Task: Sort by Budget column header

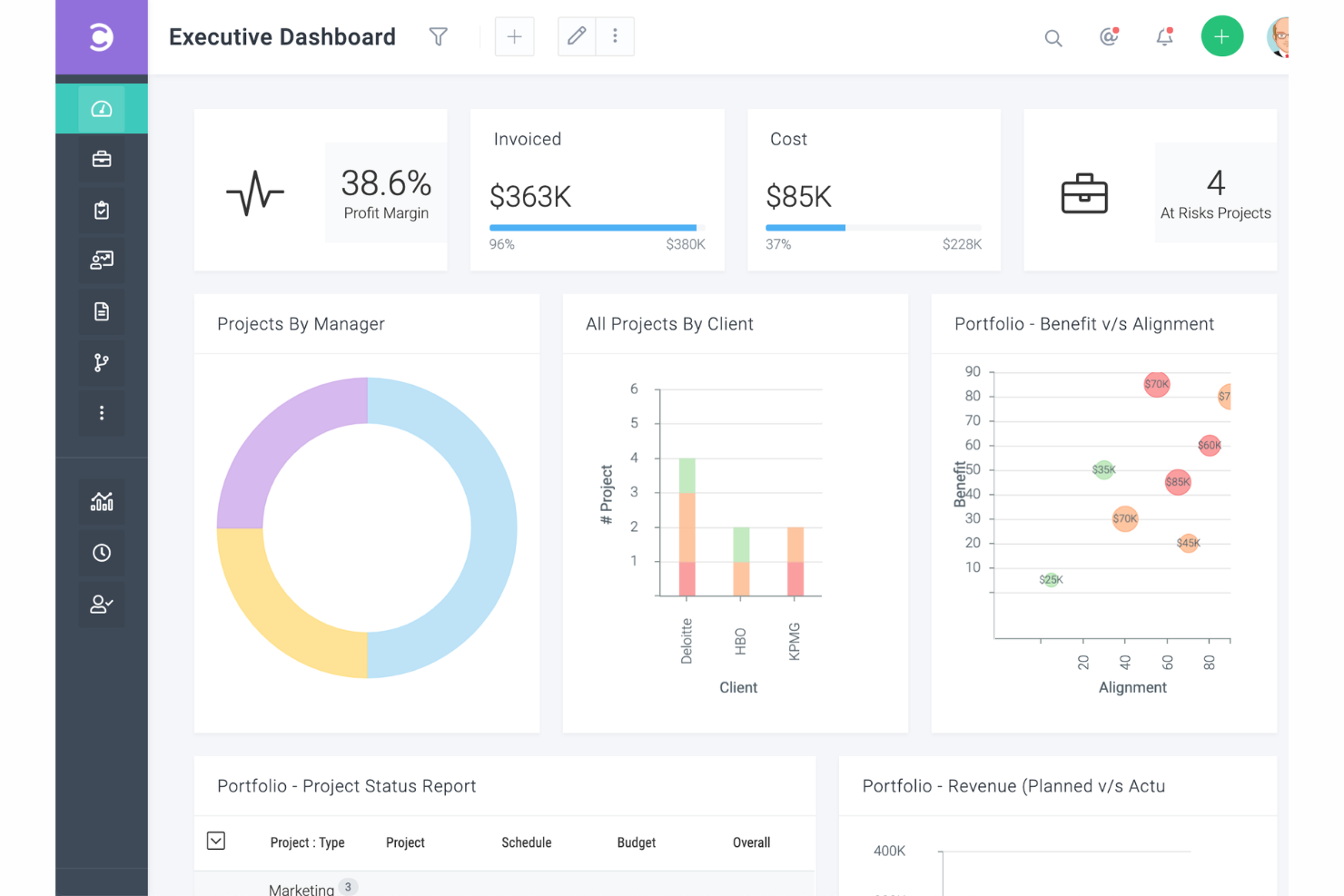Action: point(637,842)
